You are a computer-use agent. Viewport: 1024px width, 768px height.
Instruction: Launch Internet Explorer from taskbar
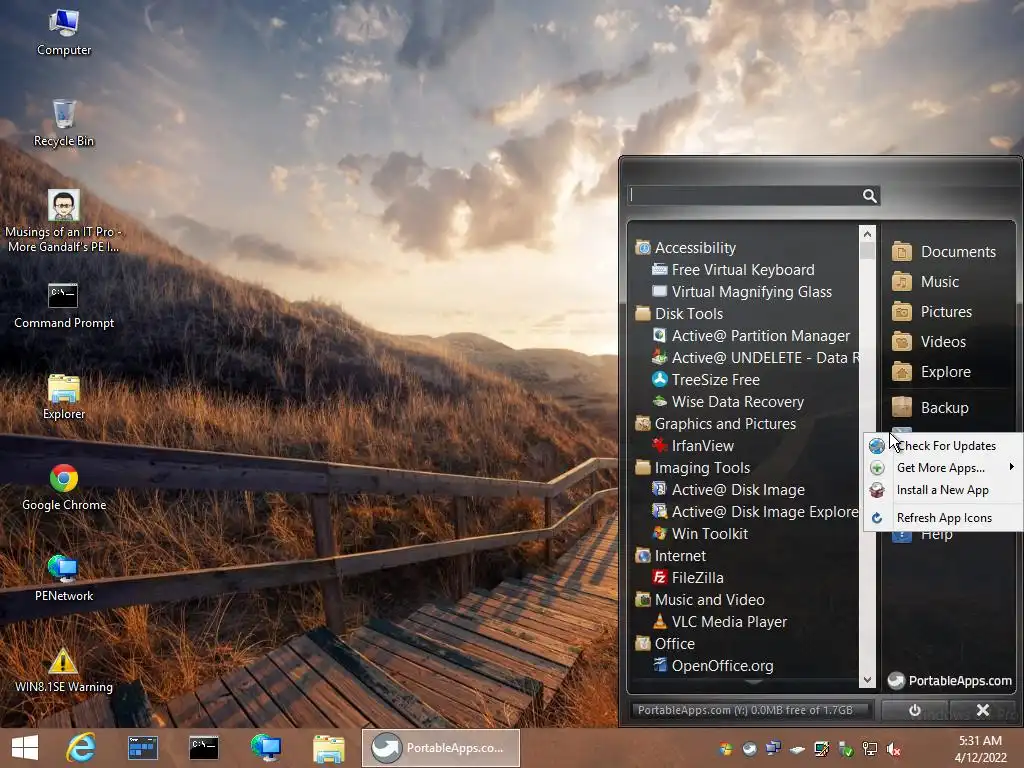tap(81, 748)
